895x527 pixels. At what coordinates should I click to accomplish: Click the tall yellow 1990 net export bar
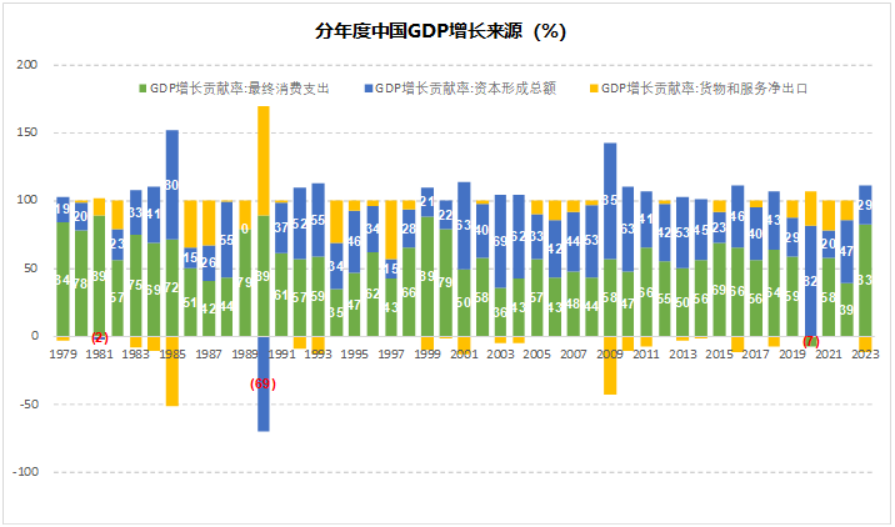click(263, 161)
